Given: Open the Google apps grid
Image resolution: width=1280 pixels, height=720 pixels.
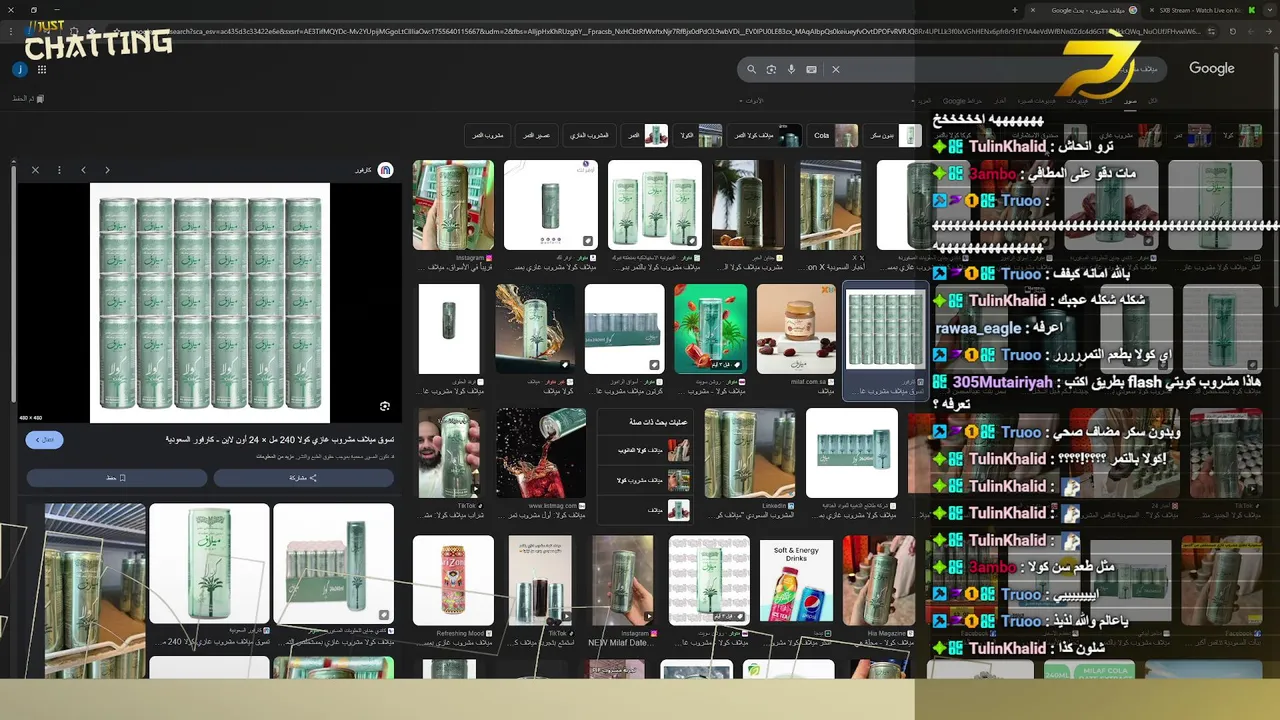Looking at the screenshot, I should pyautogui.click(x=42, y=69).
